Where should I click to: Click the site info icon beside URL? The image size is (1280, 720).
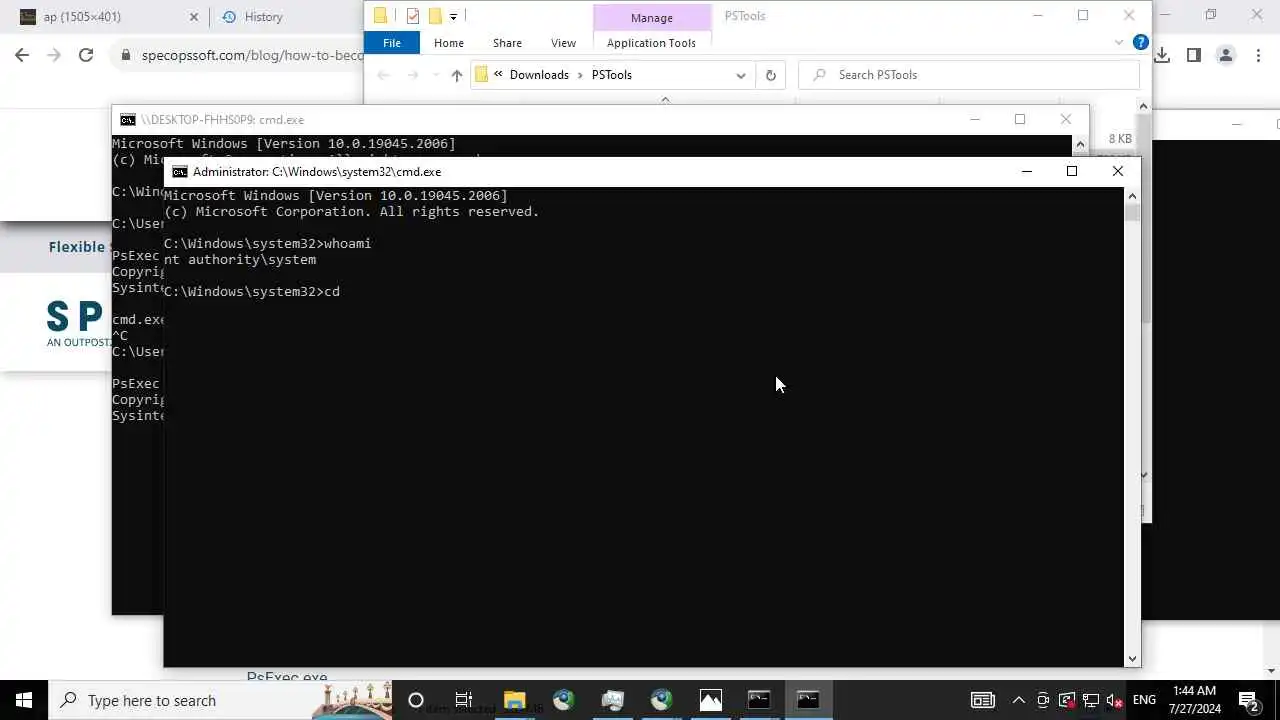(125, 56)
